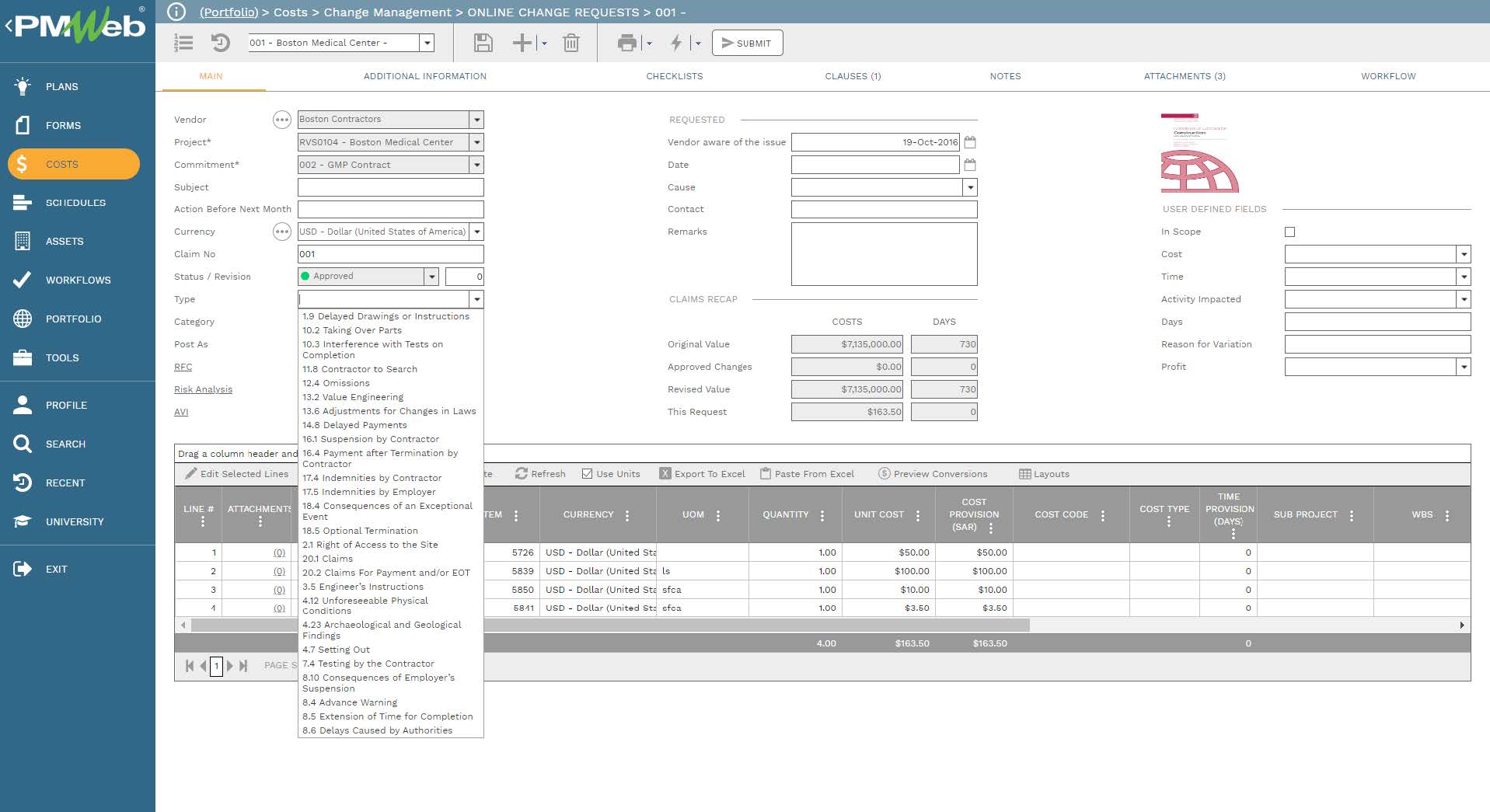Save the record with floppy disk icon

click(x=483, y=43)
